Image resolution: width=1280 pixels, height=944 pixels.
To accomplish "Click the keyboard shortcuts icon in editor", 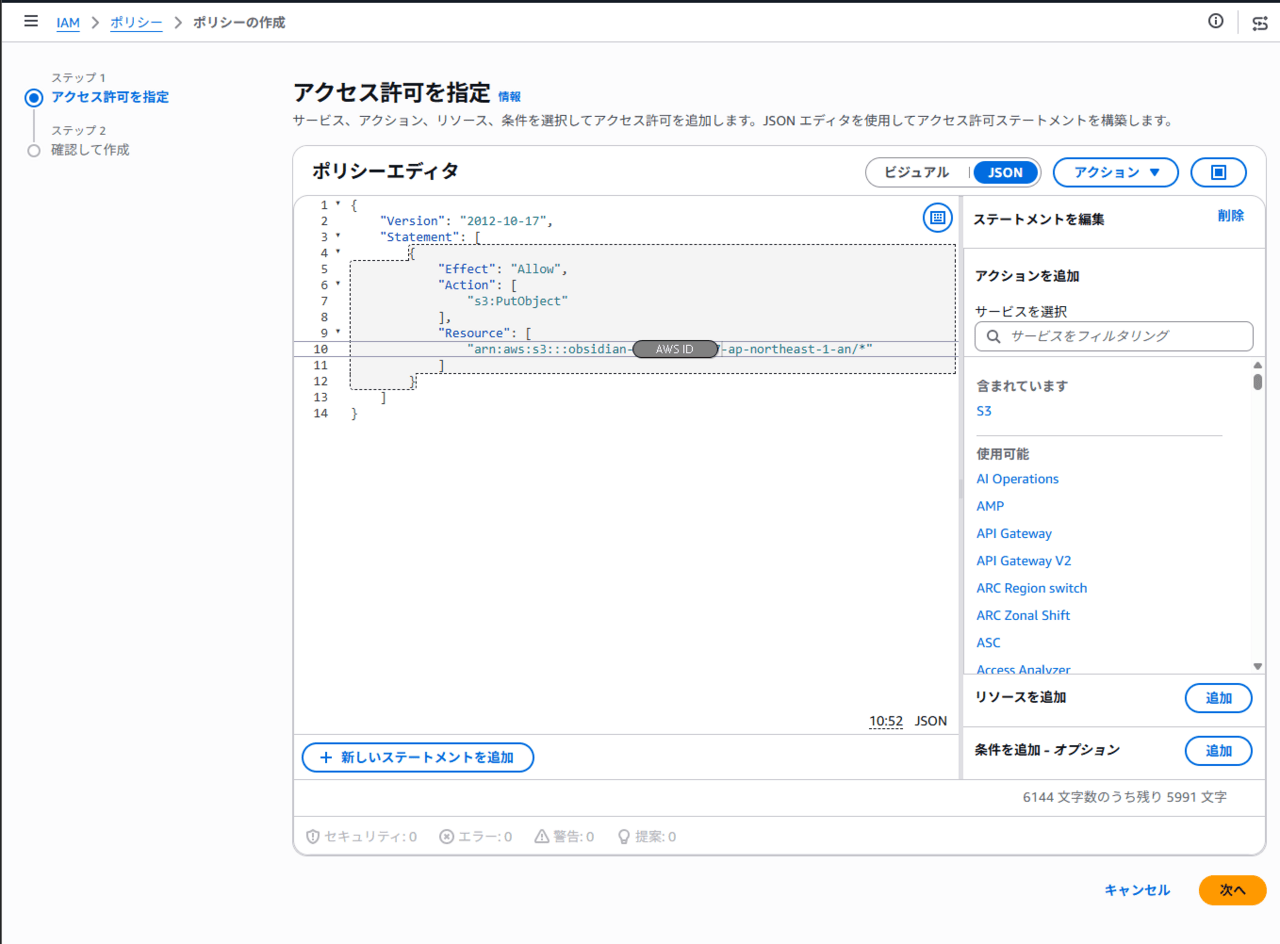I will (937, 217).
